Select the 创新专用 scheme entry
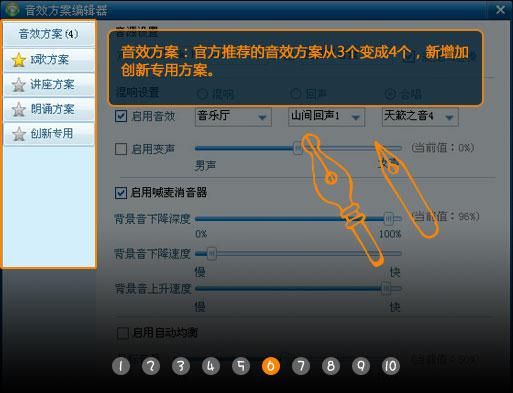The image size is (513, 393). coord(49,134)
